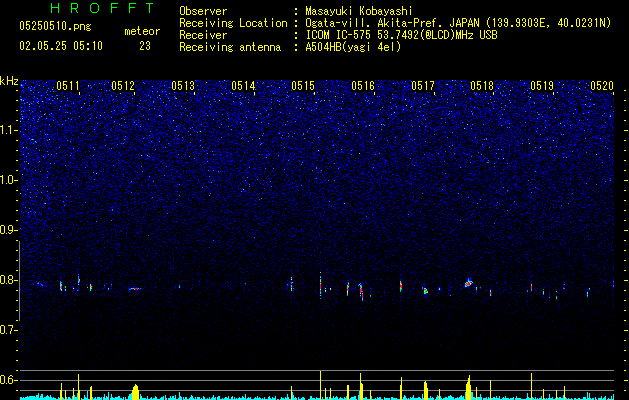Click the bright blob echo just before 0518
Screen dimensions: 629x400
click(x=469, y=282)
